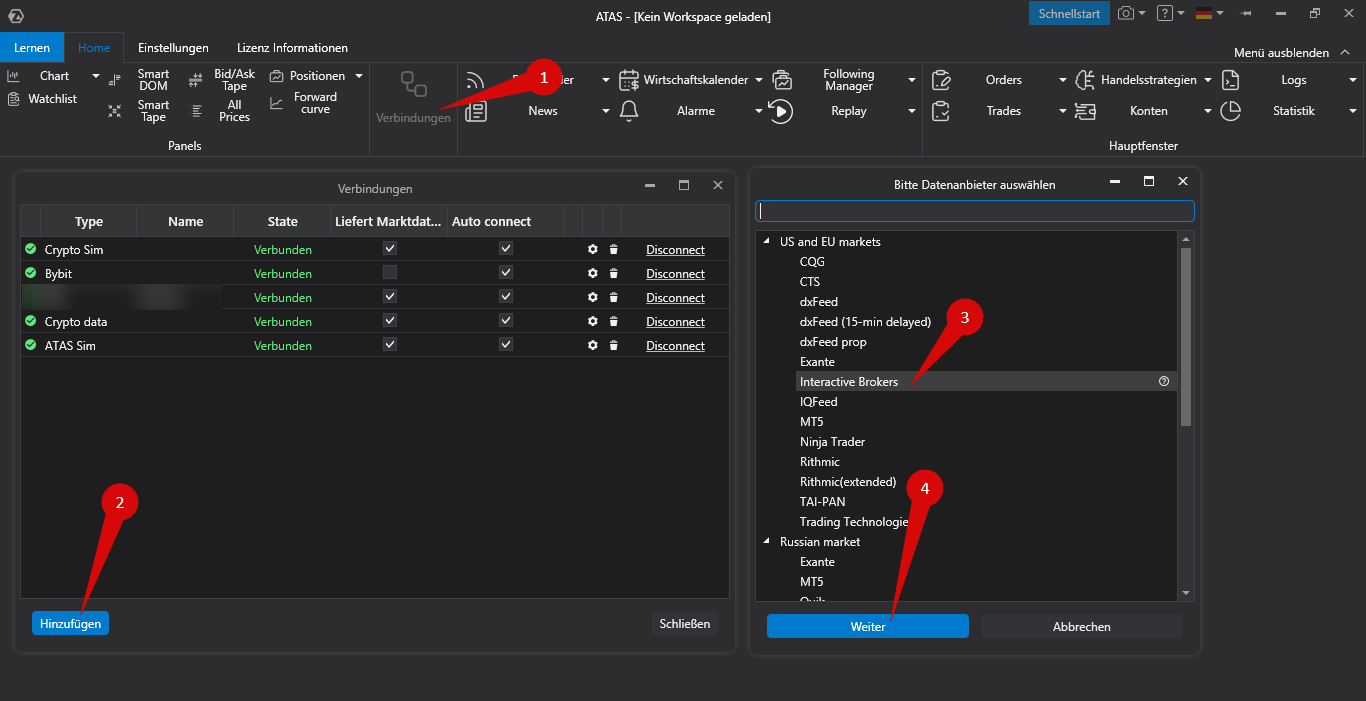Toggle Auto connect checkbox for Crypto data
Viewport: 1366px width, 701px height.
click(x=506, y=320)
